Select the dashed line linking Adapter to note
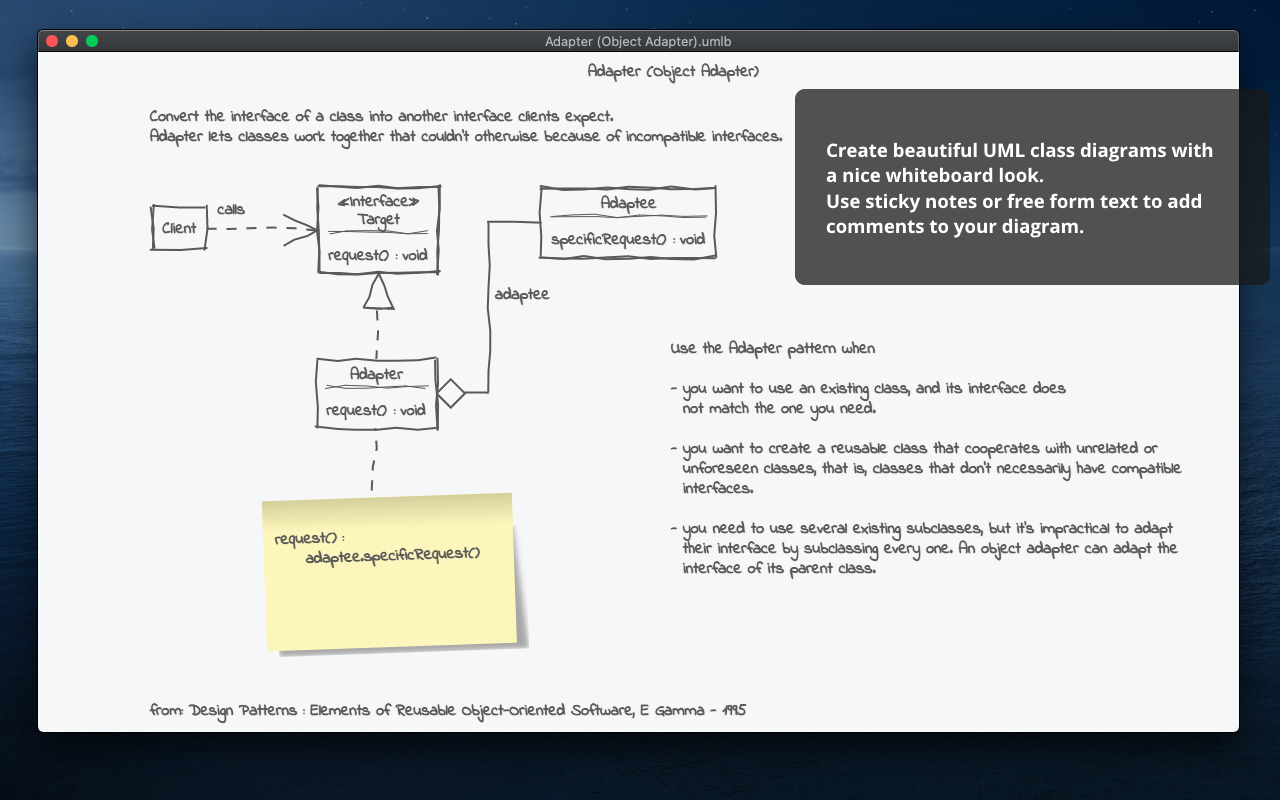The image size is (1280, 800). pyautogui.click(x=375, y=465)
